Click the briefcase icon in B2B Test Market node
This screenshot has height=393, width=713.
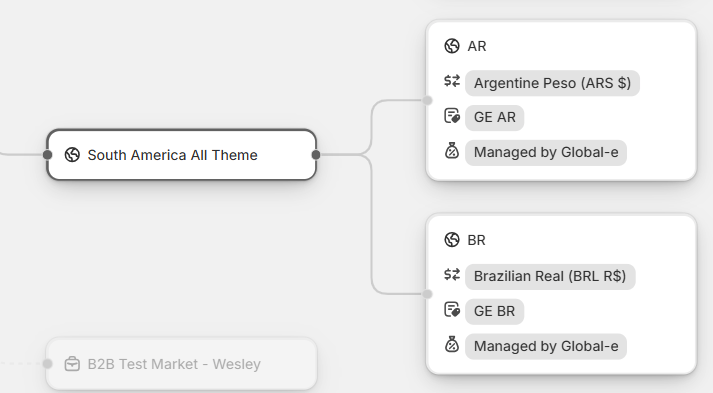(x=72, y=364)
